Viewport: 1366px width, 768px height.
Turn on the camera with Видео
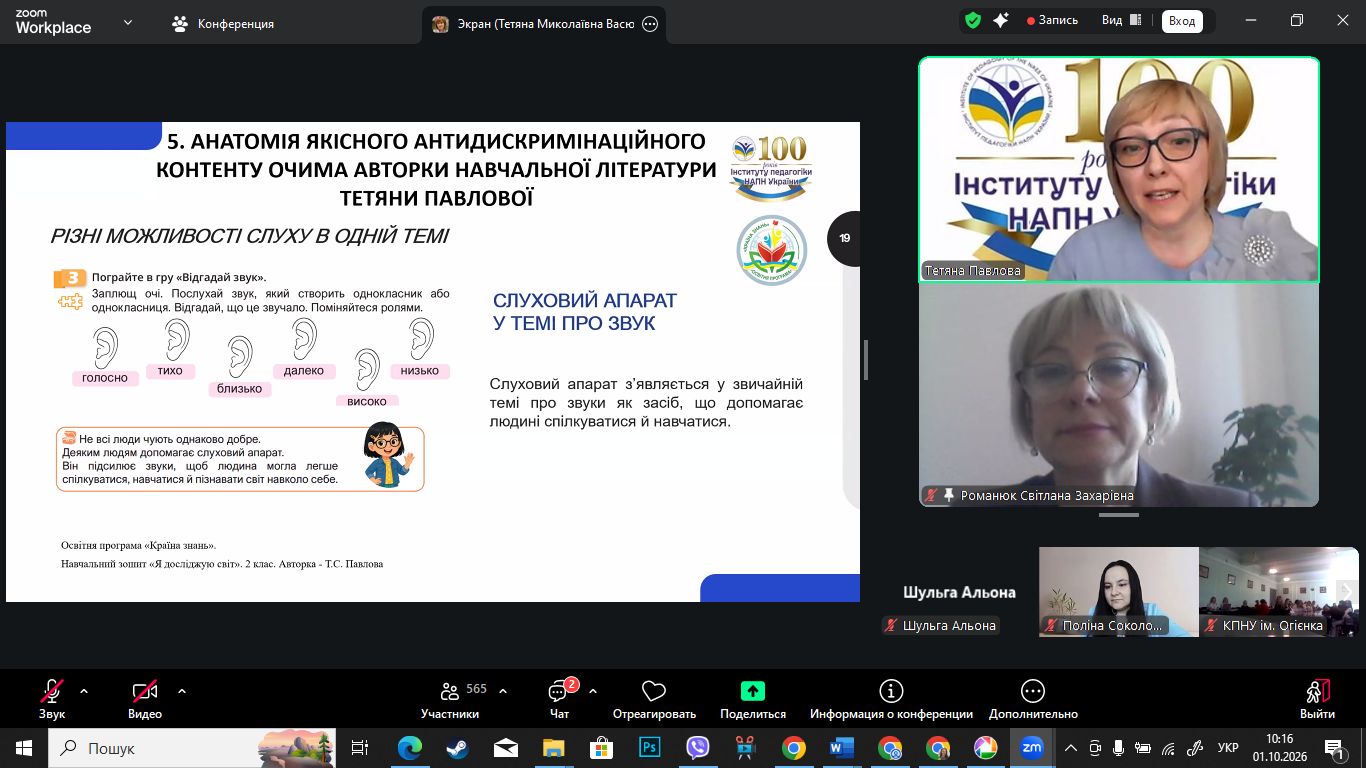coord(145,699)
